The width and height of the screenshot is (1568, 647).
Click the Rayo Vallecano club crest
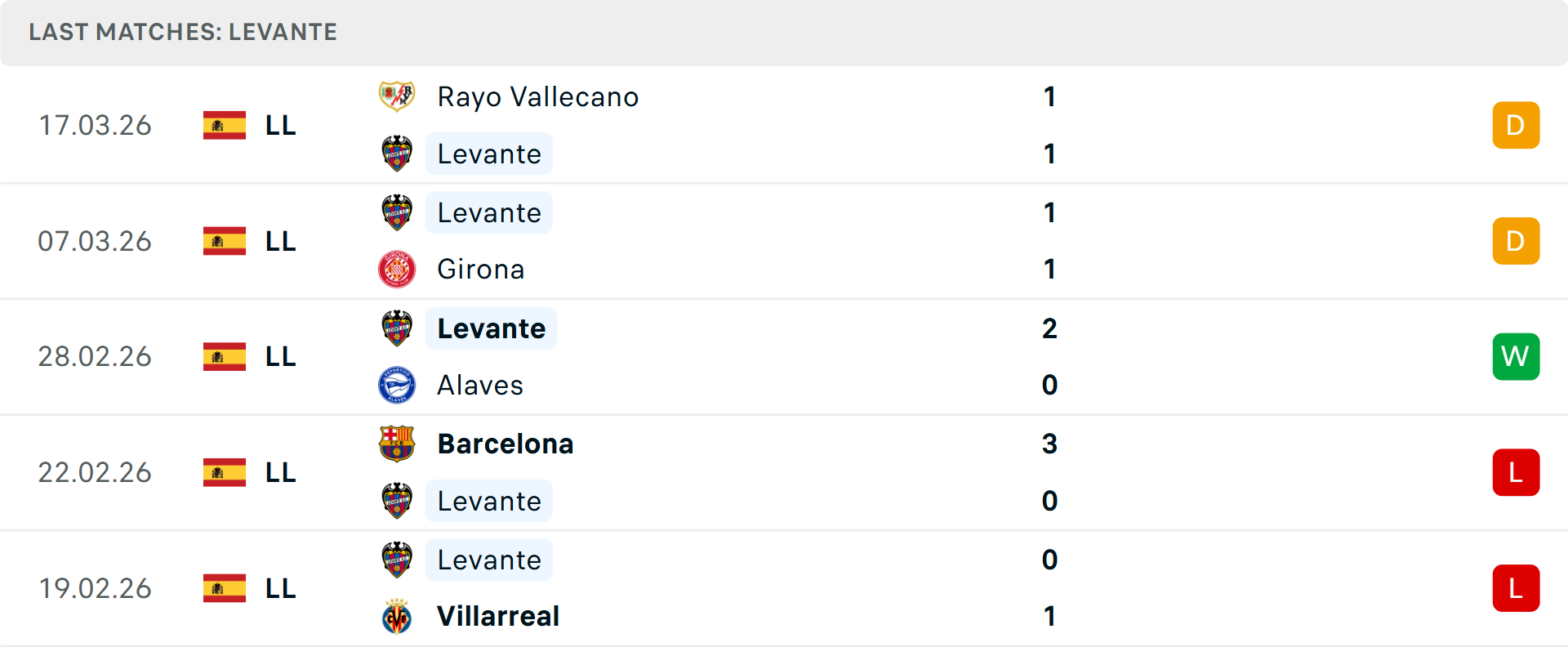397,96
